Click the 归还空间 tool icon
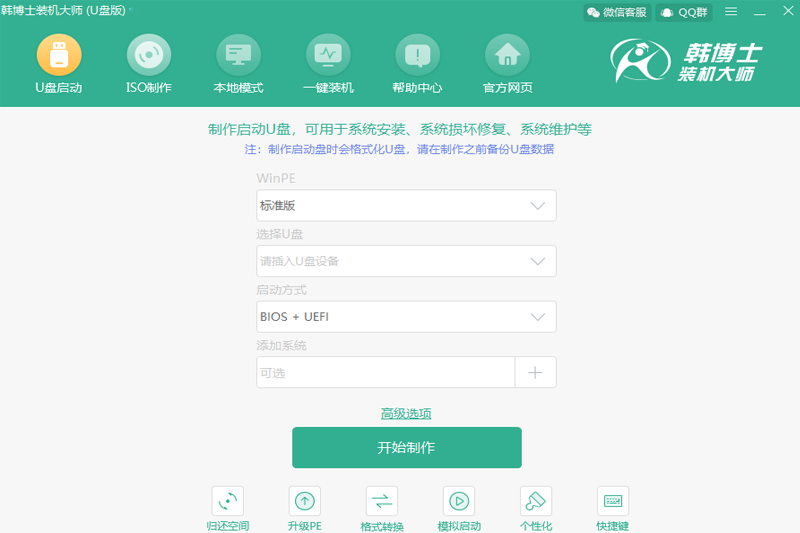This screenshot has width=800, height=533. pos(228,501)
